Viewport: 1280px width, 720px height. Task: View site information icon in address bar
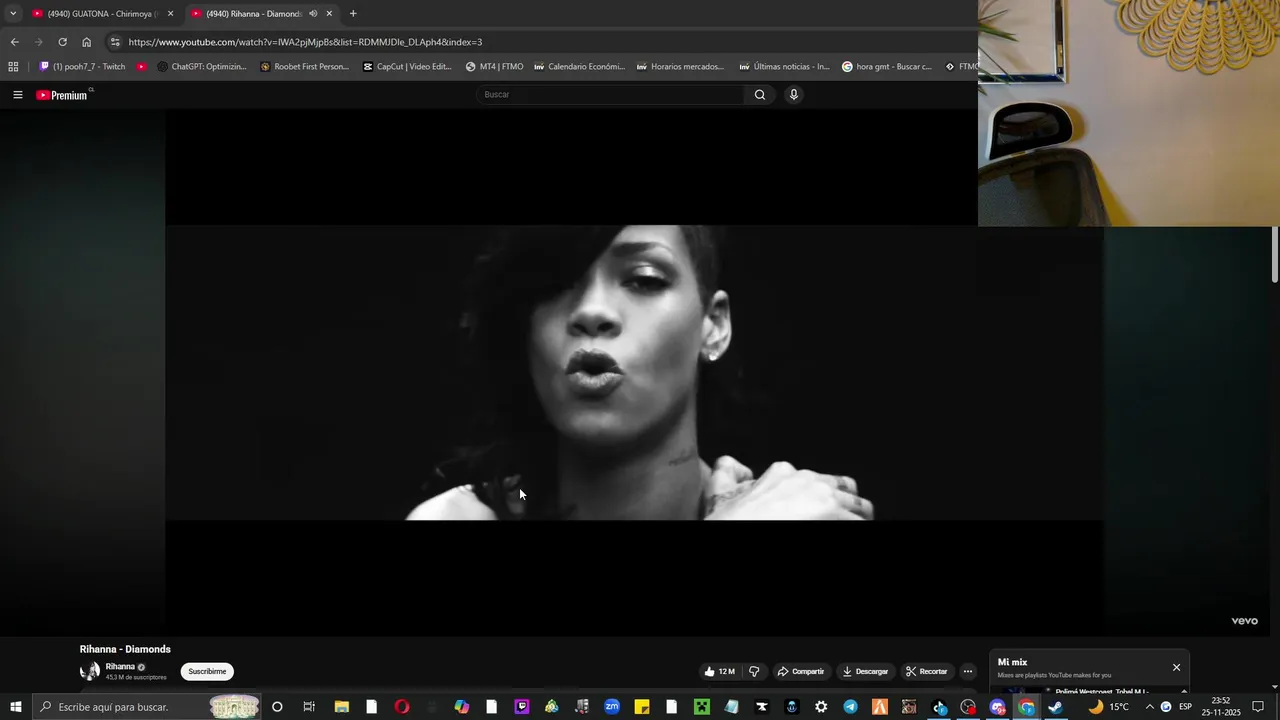[x=115, y=42]
